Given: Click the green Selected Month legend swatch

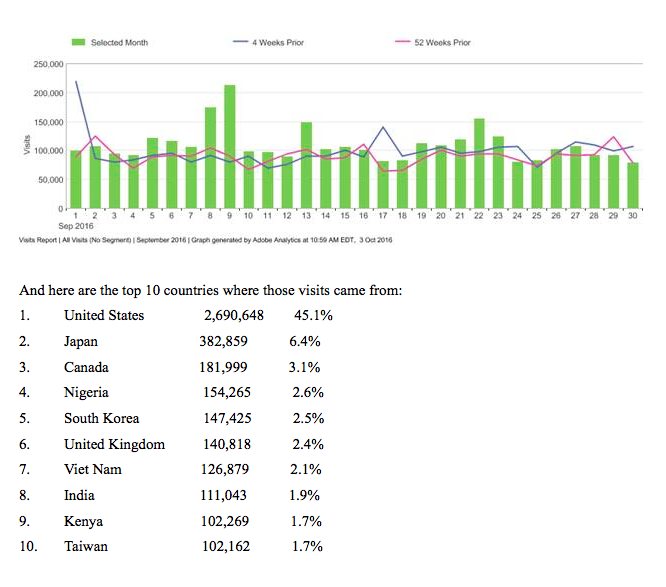Looking at the screenshot, I should tap(78, 42).
